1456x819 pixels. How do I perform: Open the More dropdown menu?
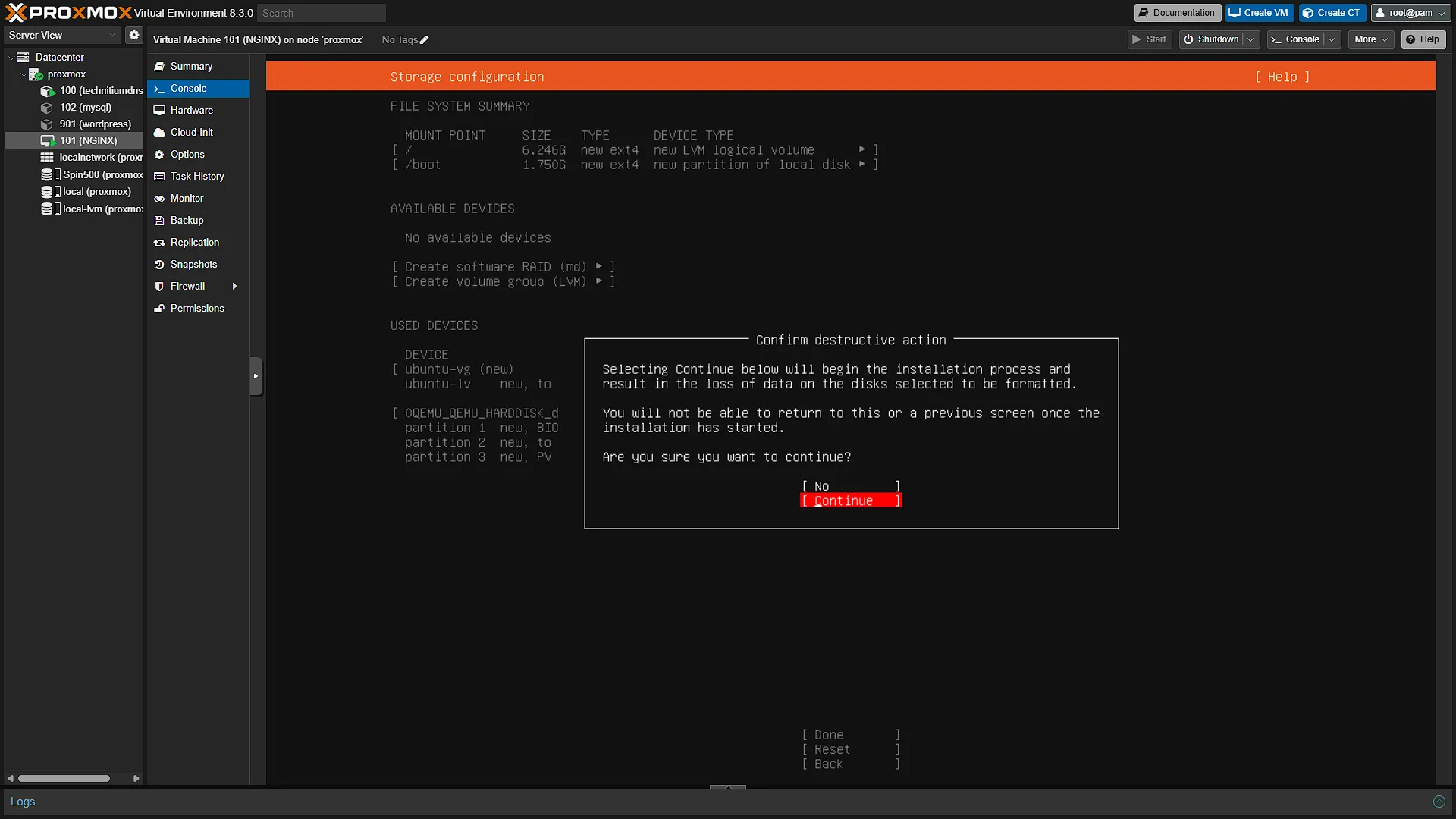pyautogui.click(x=1371, y=39)
